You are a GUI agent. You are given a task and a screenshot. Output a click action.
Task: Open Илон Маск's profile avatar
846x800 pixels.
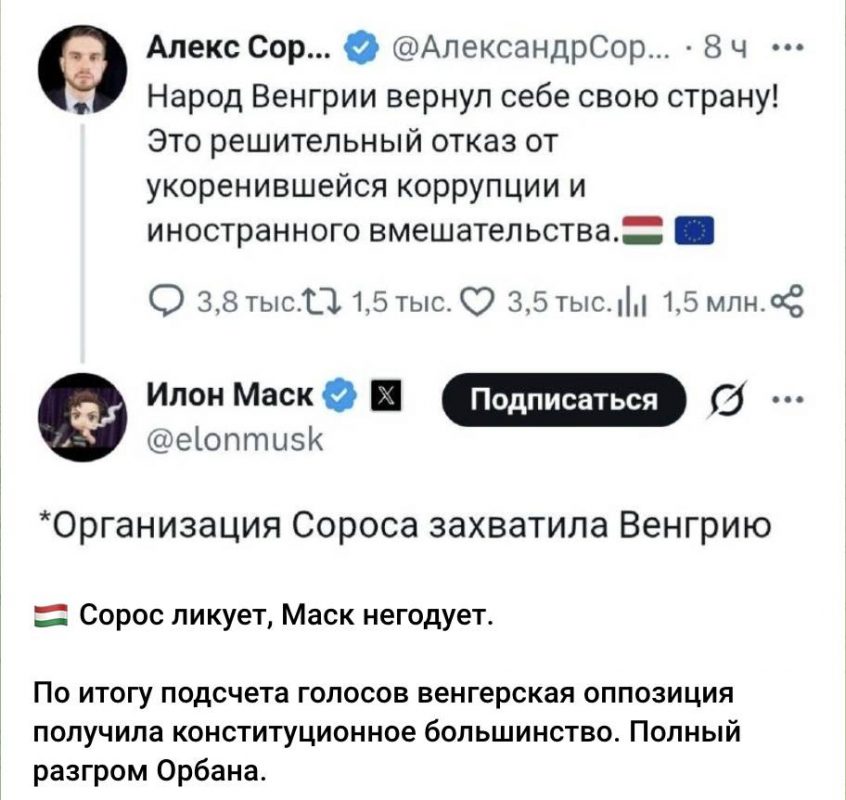click(x=81, y=417)
